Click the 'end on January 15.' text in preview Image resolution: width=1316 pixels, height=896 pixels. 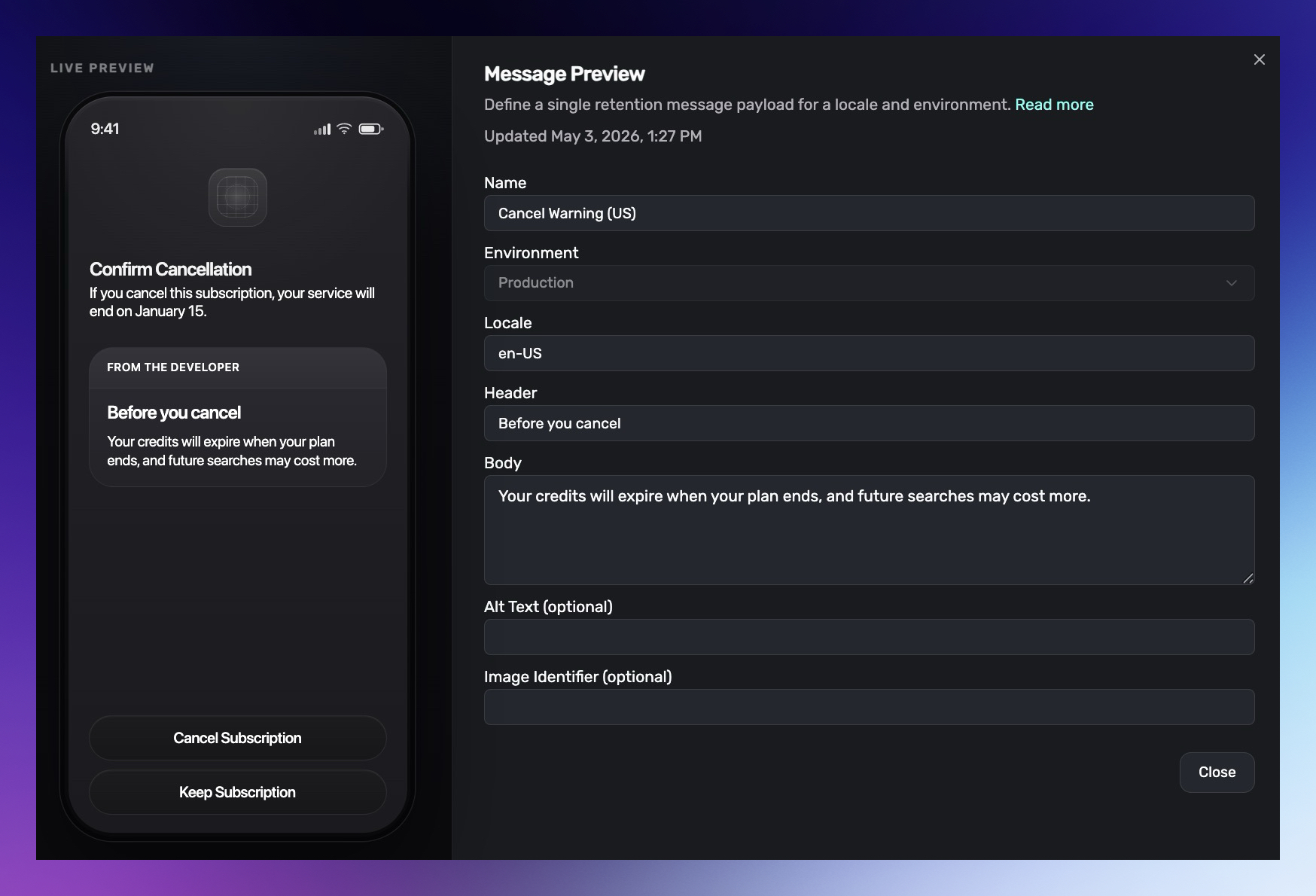148,312
